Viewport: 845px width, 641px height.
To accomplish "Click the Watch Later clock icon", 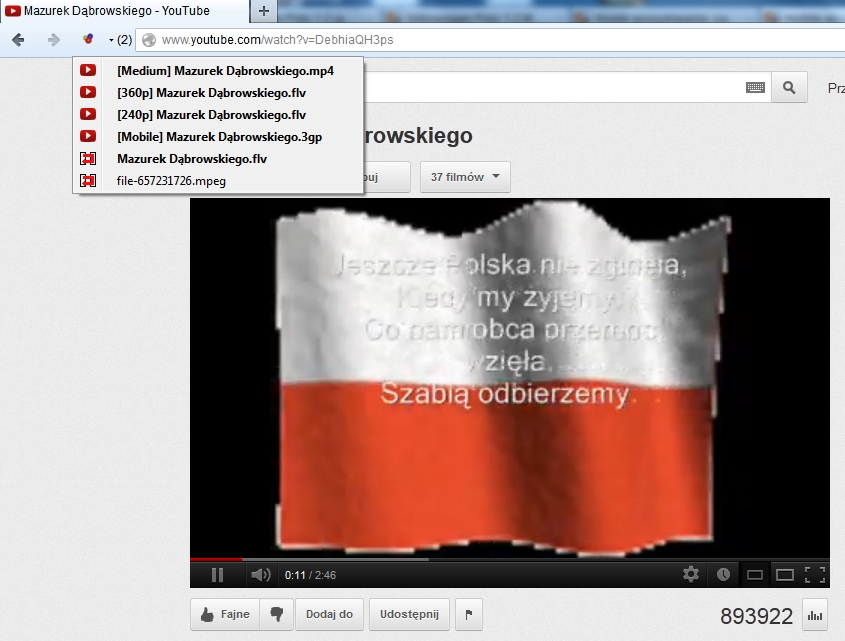I will click(x=723, y=574).
